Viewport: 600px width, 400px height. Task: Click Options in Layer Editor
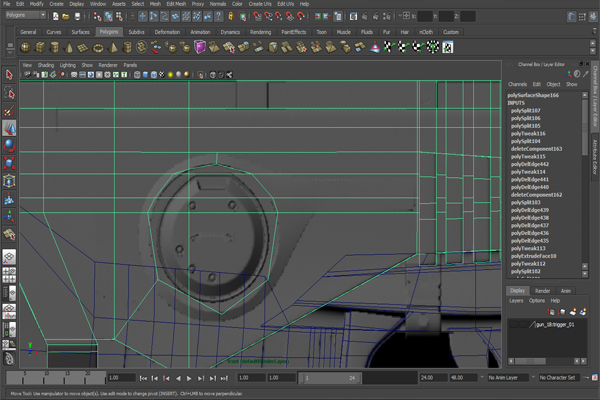point(537,301)
